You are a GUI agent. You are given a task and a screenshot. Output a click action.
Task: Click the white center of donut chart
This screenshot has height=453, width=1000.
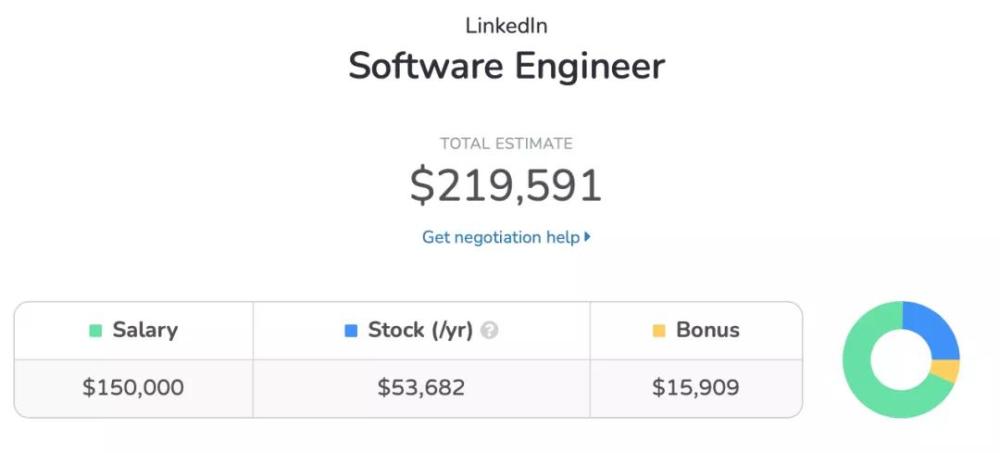[x=901, y=360]
